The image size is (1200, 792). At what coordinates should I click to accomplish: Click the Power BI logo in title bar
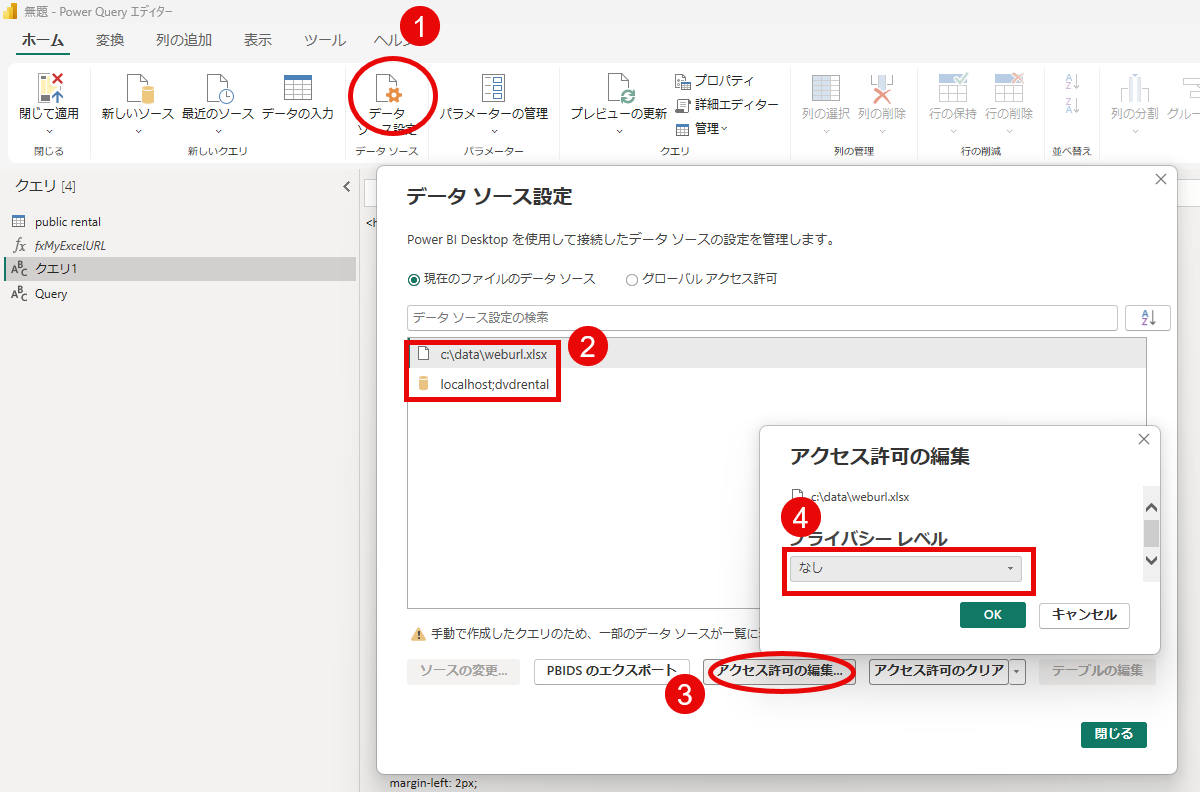pos(10,11)
